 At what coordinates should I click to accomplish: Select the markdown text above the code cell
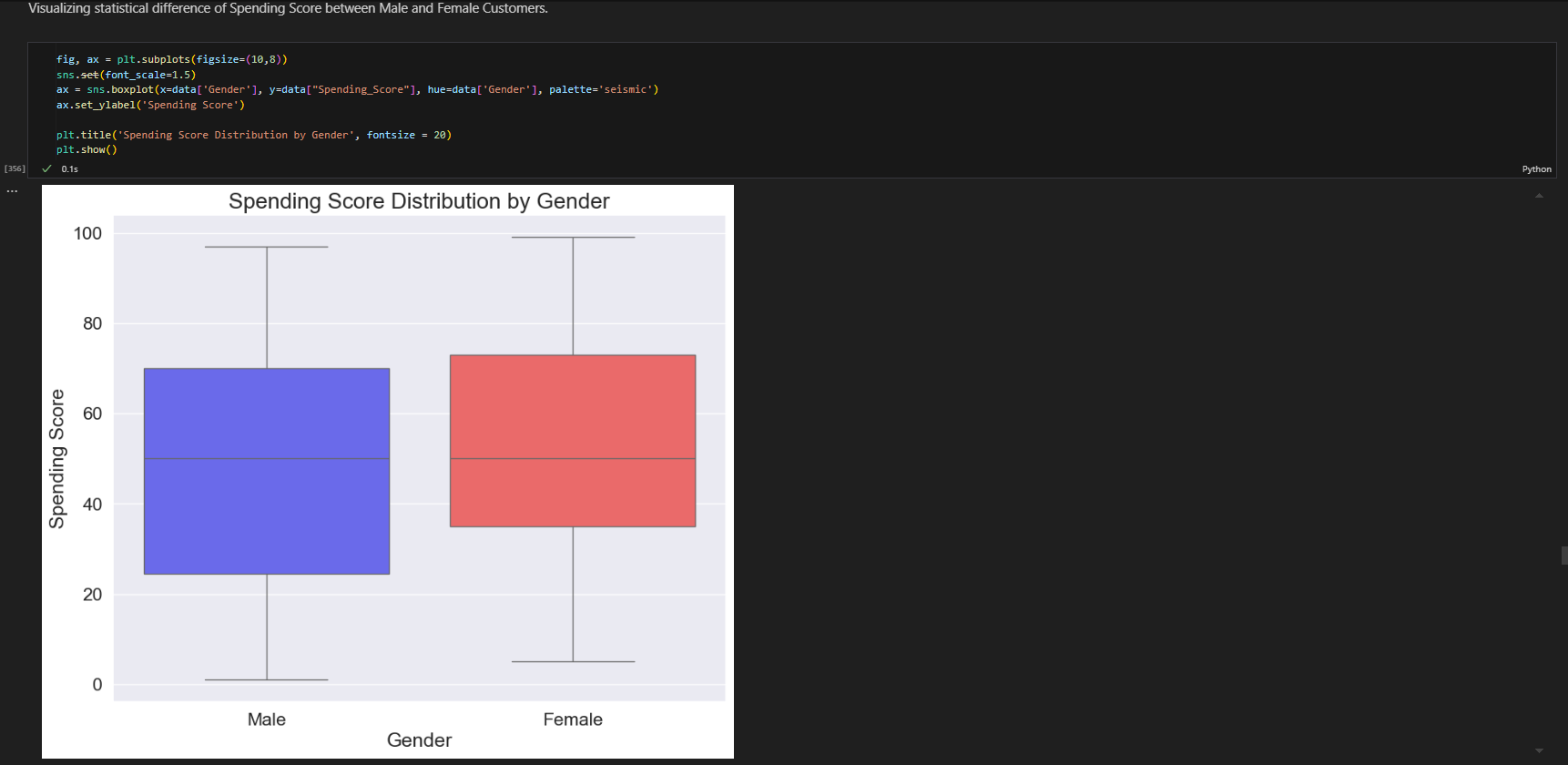click(288, 8)
